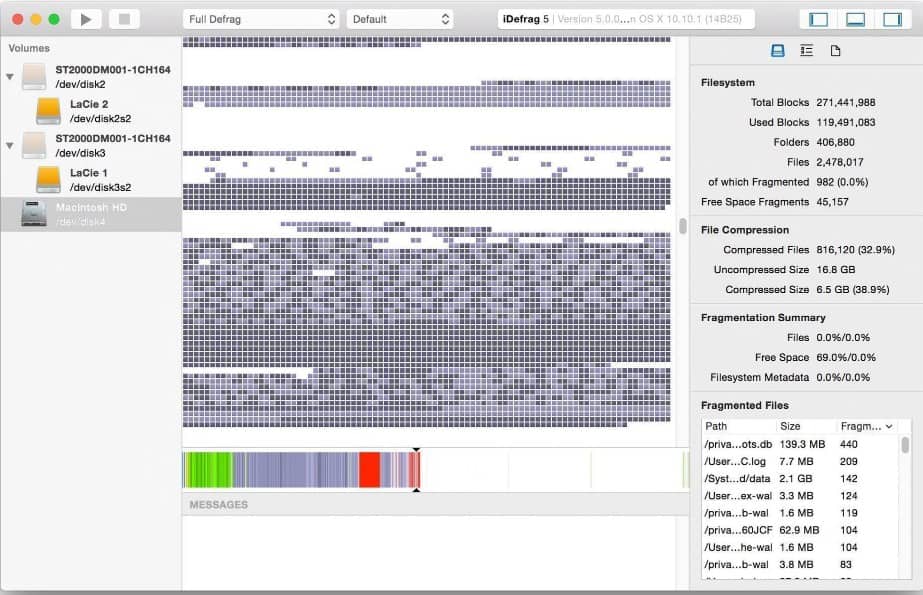Select the /User...he-wal file row
The image size is (923, 595).
pyautogui.click(x=800, y=547)
